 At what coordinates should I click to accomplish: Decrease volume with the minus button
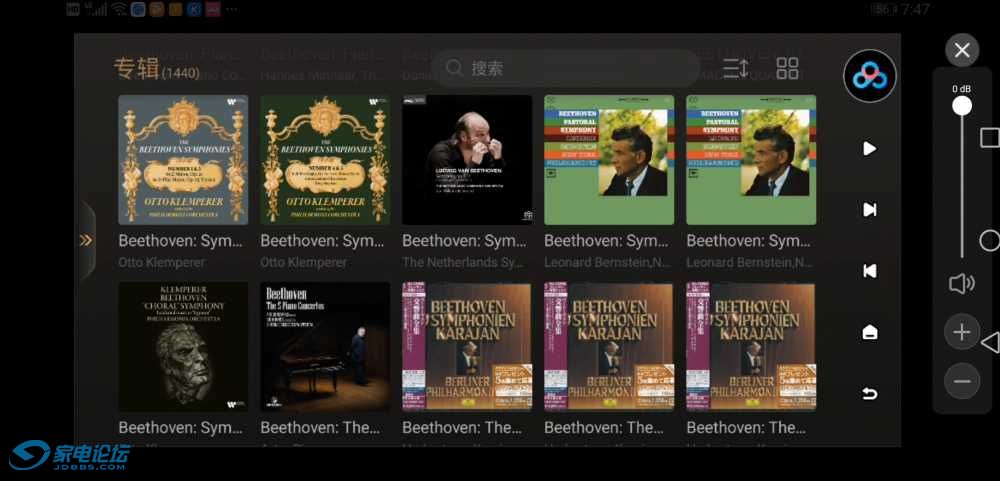point(962,381)
